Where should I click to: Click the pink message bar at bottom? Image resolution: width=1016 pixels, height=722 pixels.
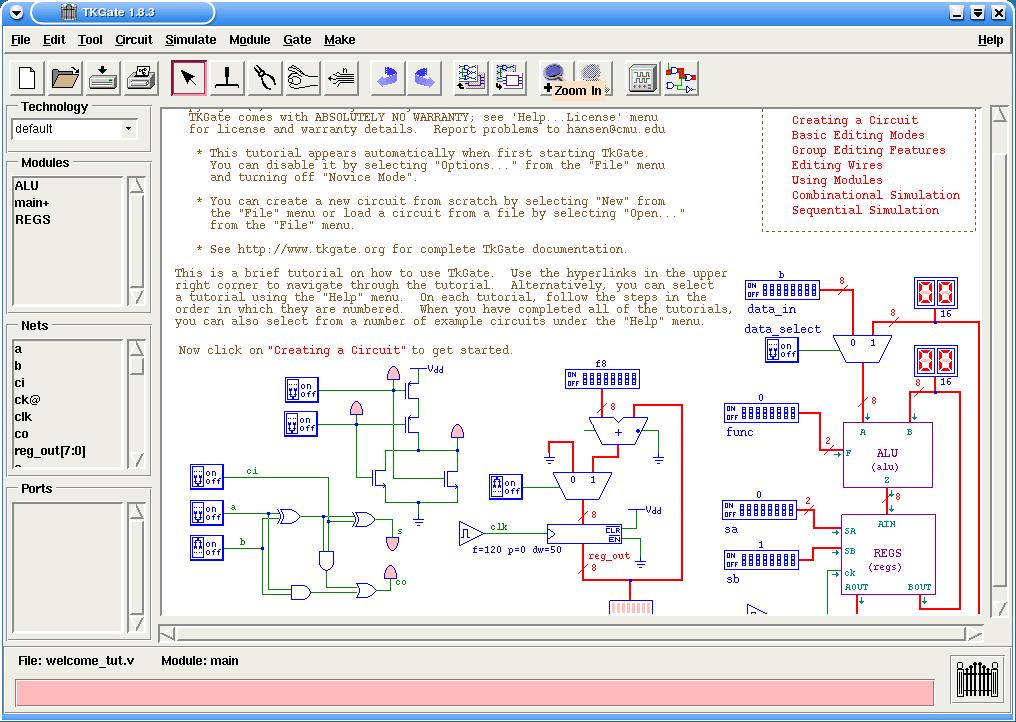[474, 693]
